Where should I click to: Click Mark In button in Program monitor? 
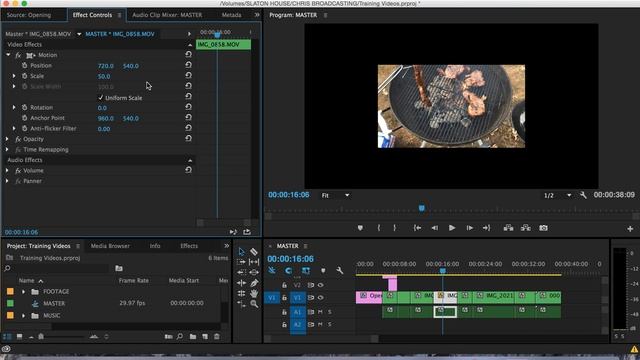pyautogui.click(x=379, y=228)
